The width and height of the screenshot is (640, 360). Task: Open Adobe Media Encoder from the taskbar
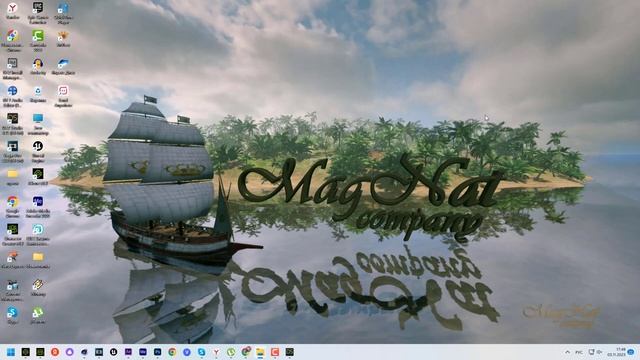(143, 352)
